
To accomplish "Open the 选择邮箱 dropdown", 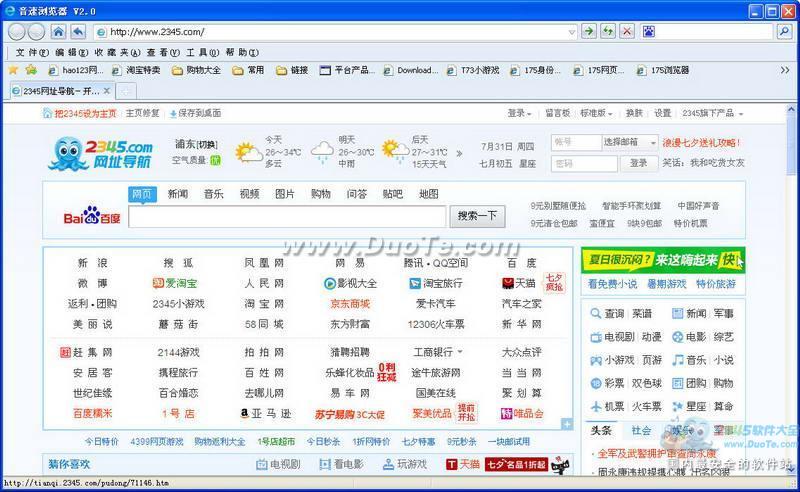I will click(630, 142).
